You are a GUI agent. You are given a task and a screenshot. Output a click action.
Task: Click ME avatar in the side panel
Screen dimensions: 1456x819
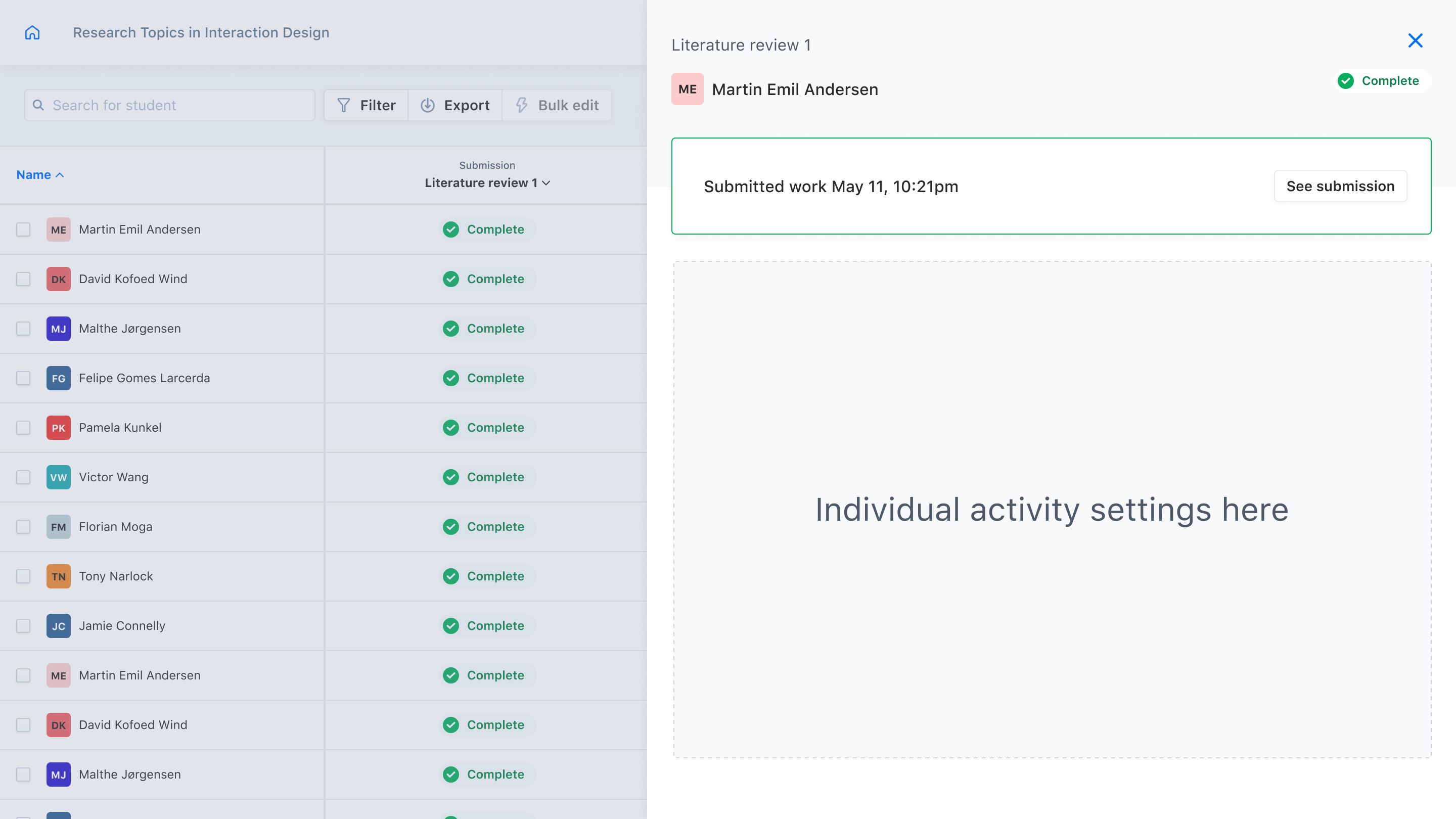[688, 89]
